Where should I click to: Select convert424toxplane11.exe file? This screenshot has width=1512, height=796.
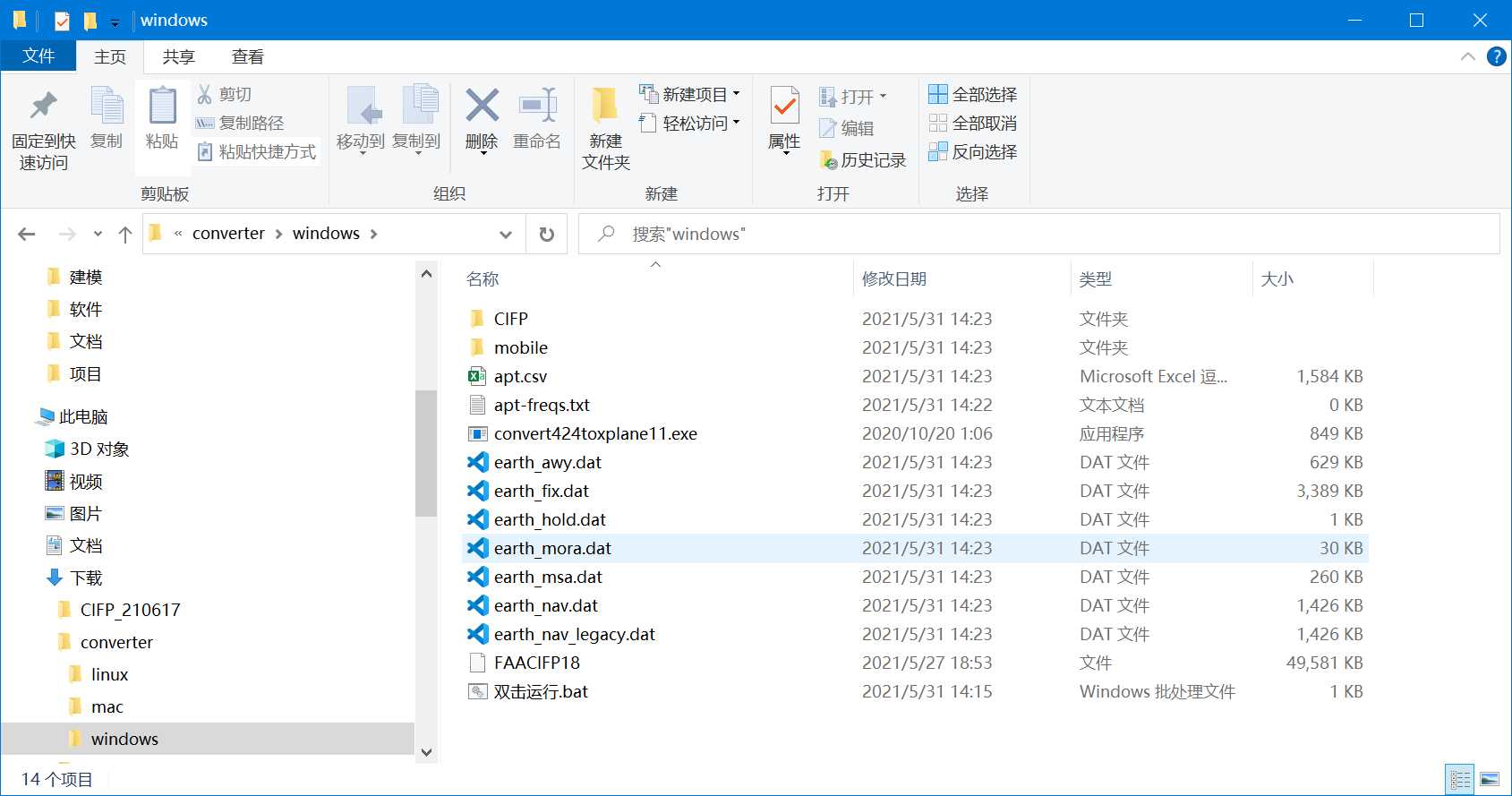[595, 433]
